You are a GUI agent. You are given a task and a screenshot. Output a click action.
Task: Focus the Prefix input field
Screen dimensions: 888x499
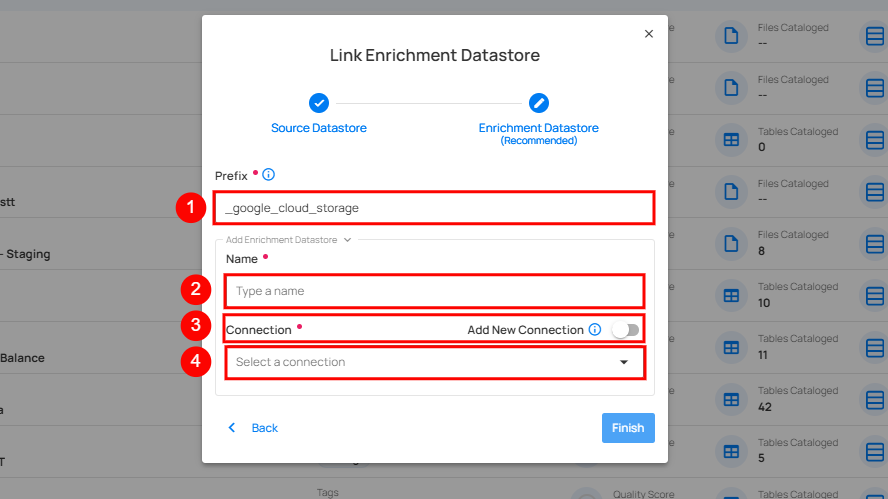point(433,208)
